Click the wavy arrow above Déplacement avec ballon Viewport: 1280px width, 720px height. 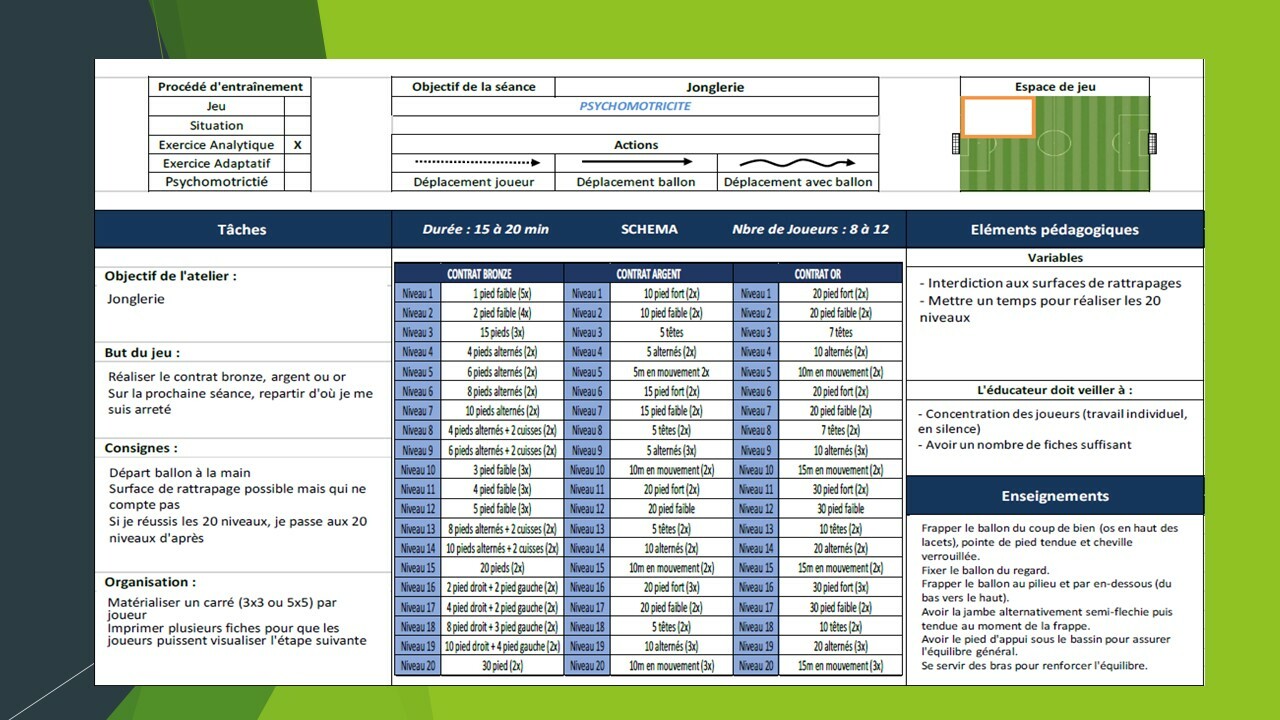coord(797,162)
